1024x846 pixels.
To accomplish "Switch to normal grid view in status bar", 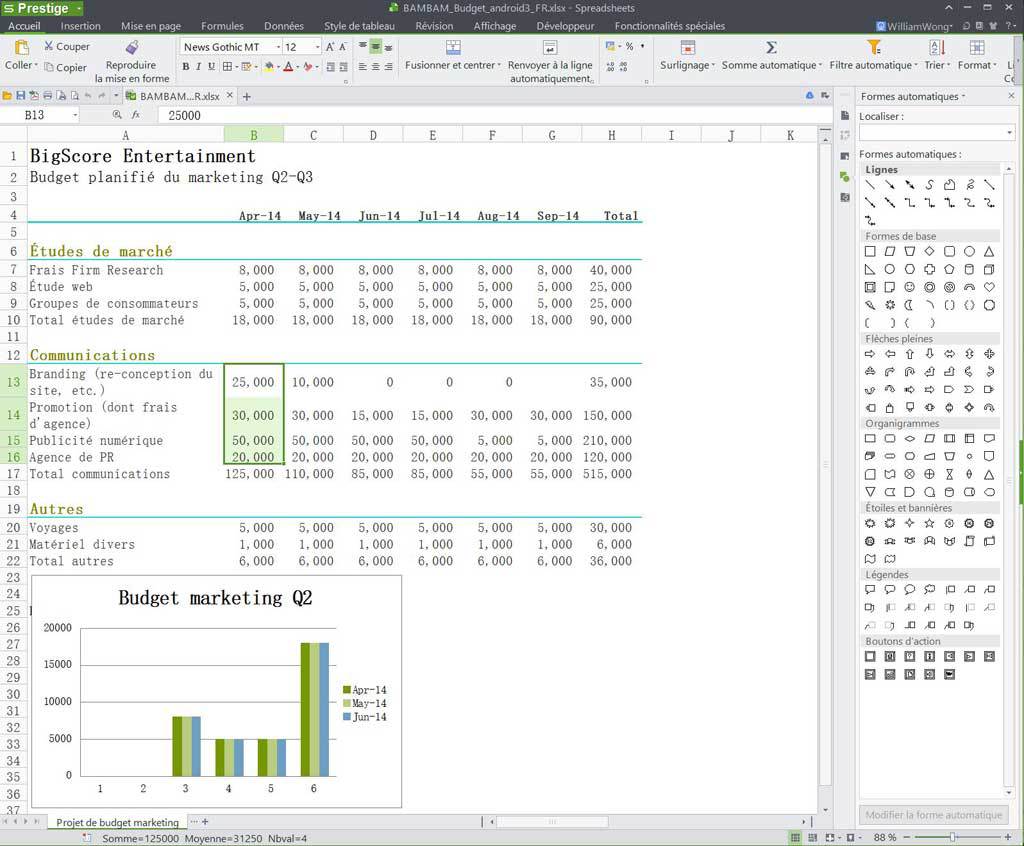I will coord(795,838).
